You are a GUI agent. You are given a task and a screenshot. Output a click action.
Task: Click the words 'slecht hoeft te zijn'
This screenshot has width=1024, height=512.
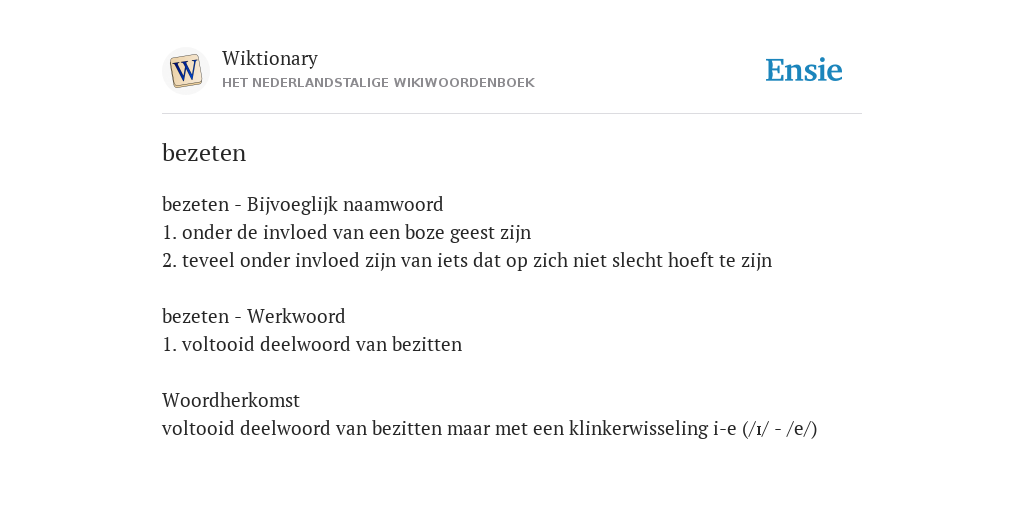692,261
